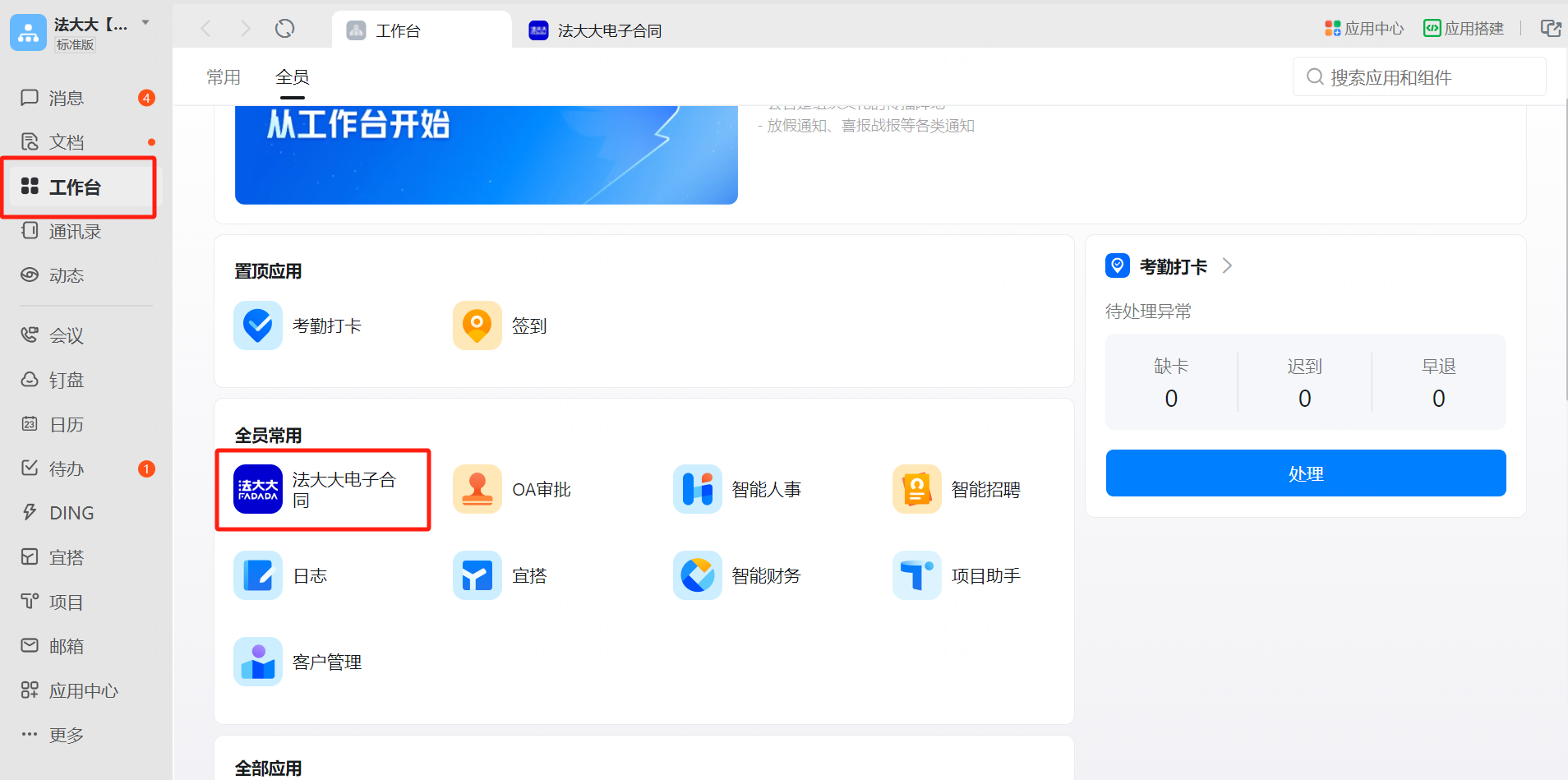Click the refresh icon in toolbar

(284, 29)
